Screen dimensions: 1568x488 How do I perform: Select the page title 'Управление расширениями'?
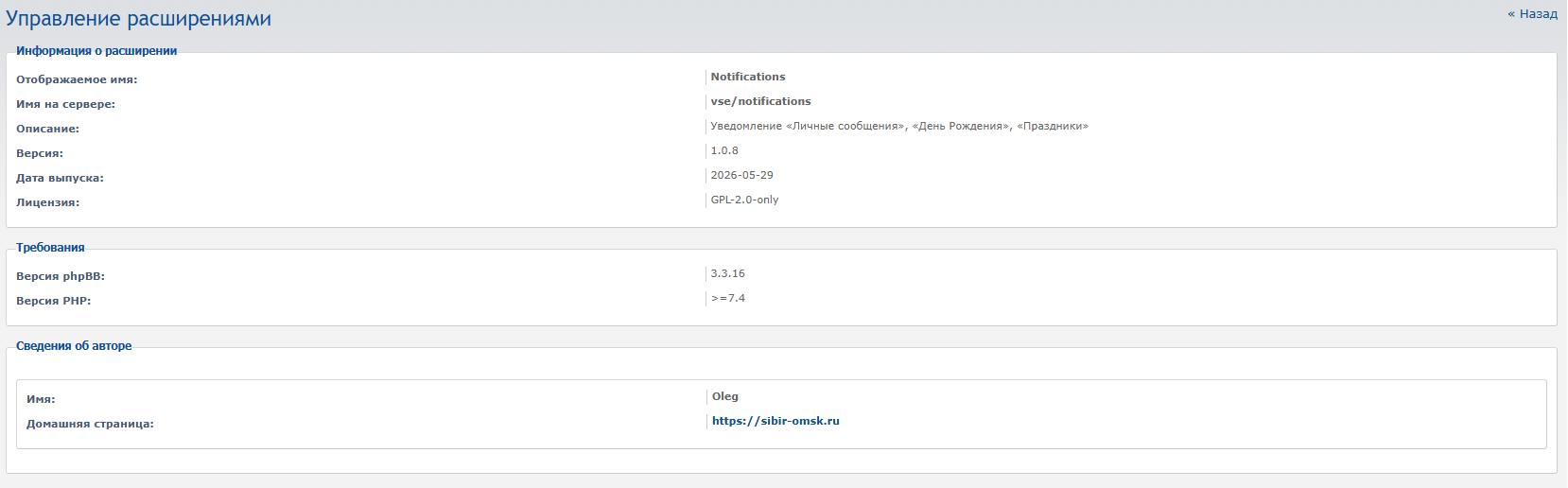(139, 19)
